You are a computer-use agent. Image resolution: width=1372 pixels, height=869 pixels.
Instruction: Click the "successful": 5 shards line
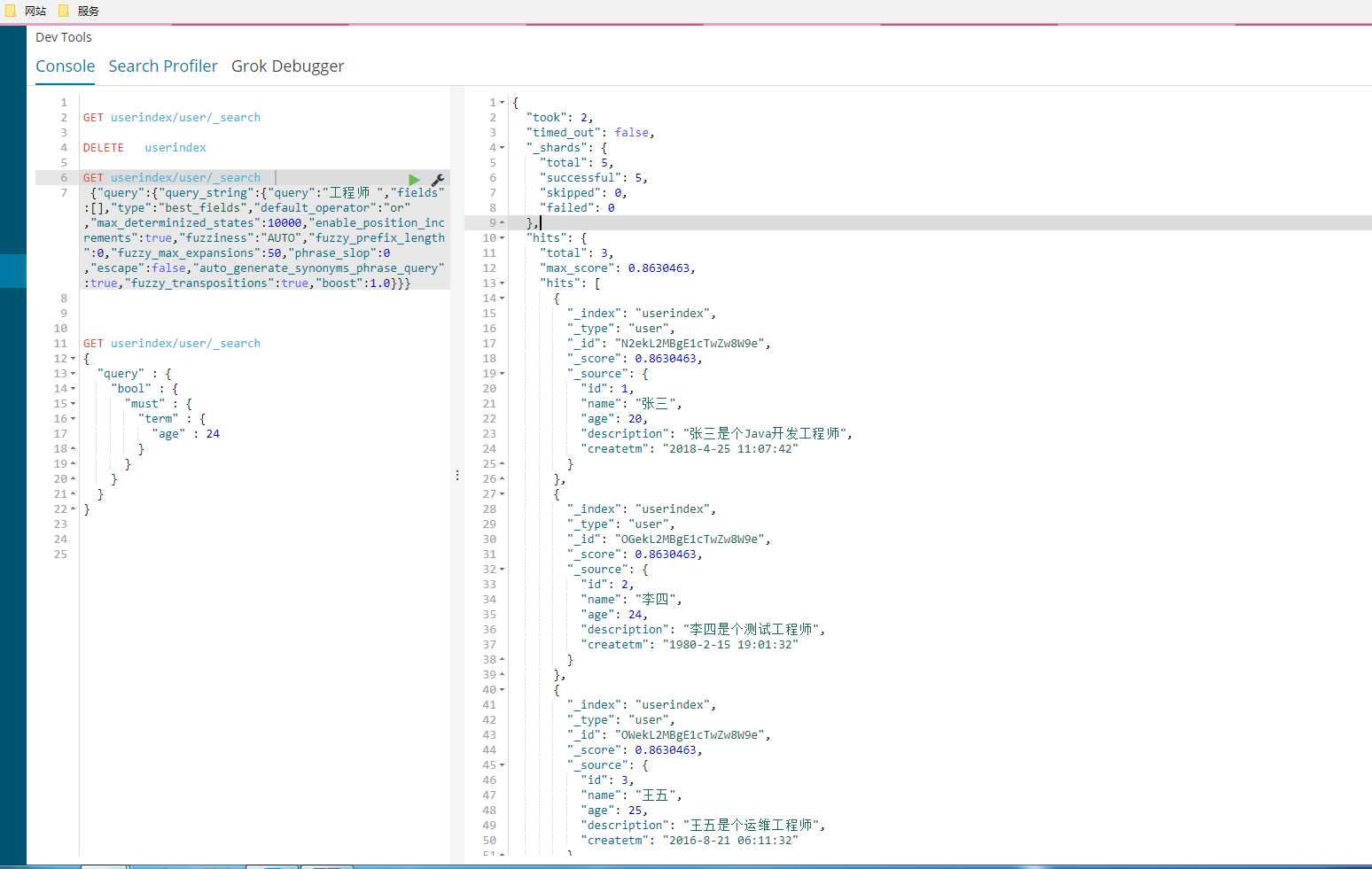click(x=594, y=178)
